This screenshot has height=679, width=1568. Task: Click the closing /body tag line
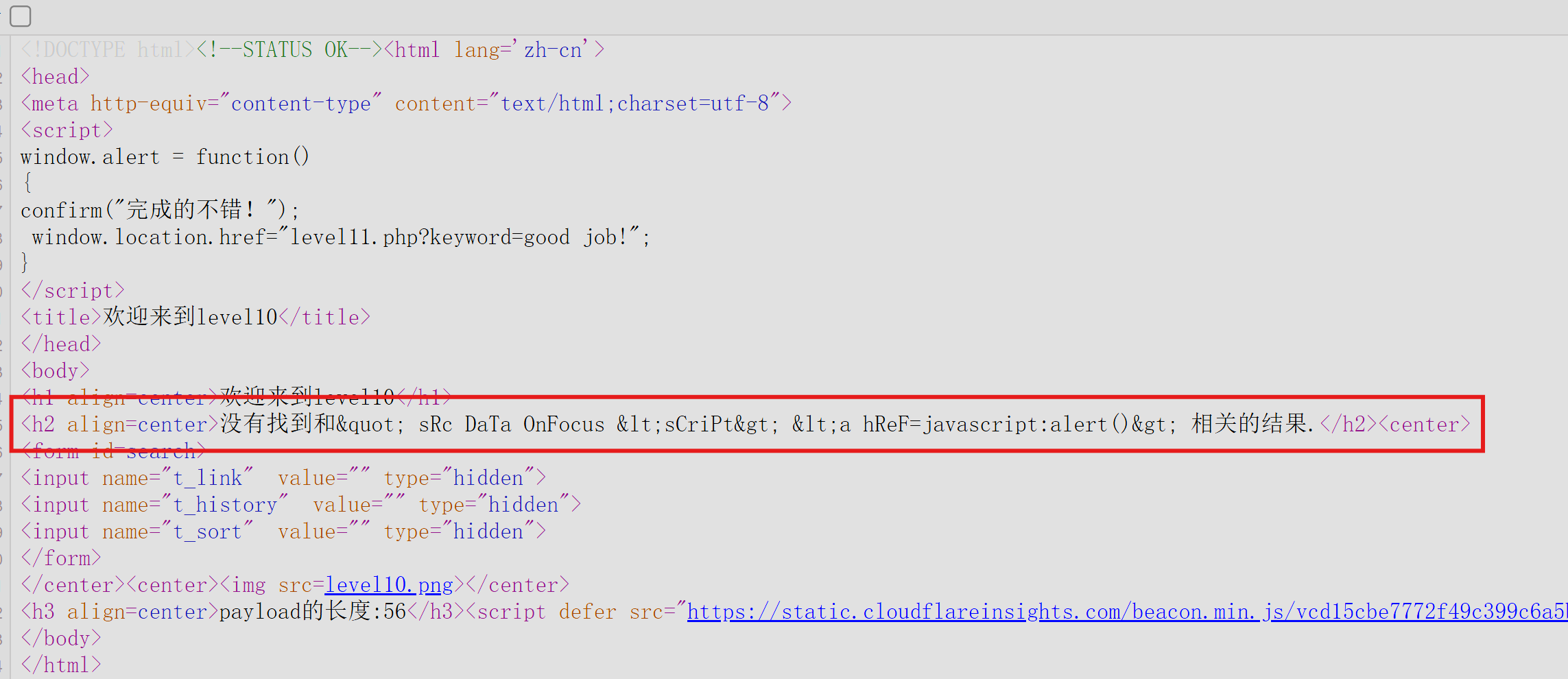point(61,639)
